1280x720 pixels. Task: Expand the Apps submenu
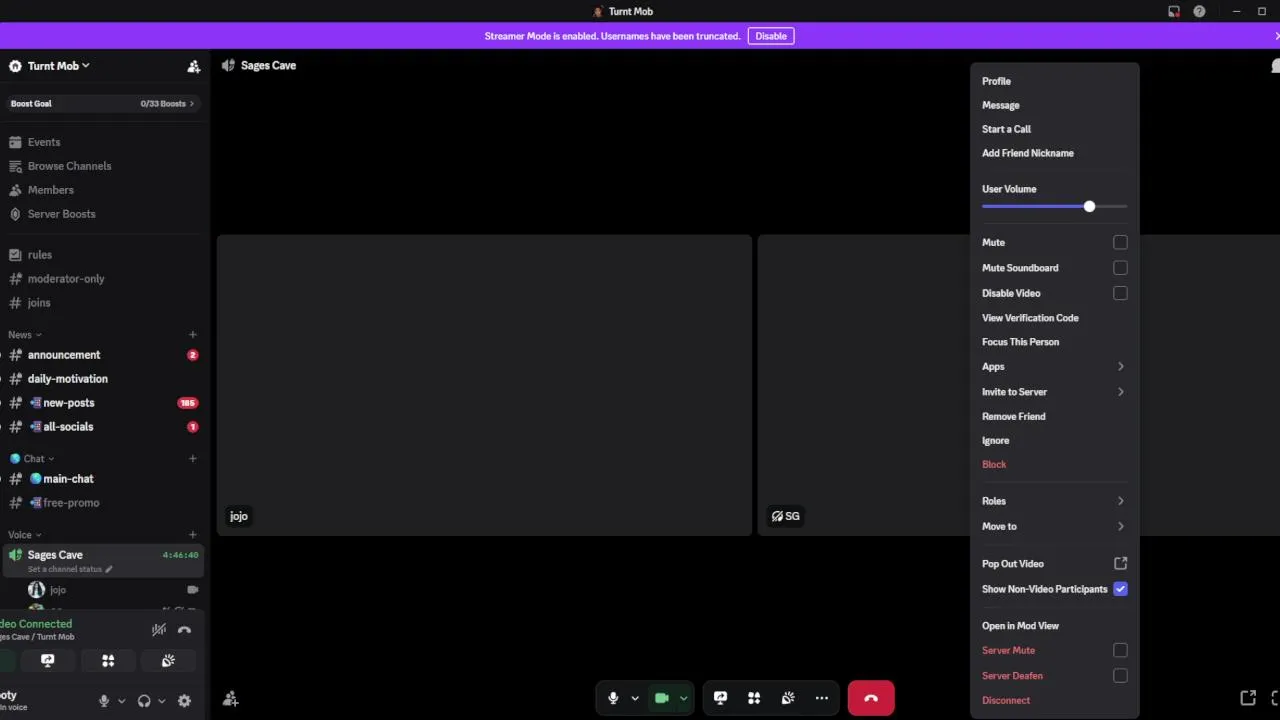pyautogui.click(x=1054, y=367)
